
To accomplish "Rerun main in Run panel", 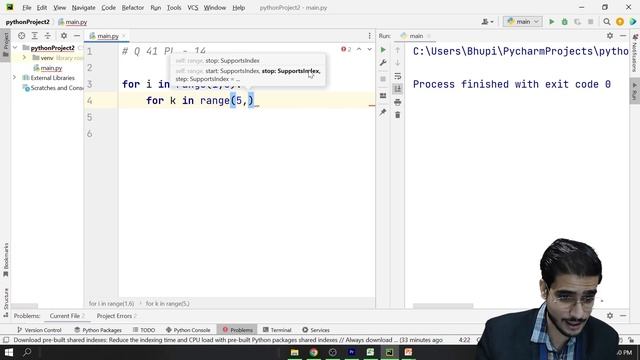I will [383, 50].
